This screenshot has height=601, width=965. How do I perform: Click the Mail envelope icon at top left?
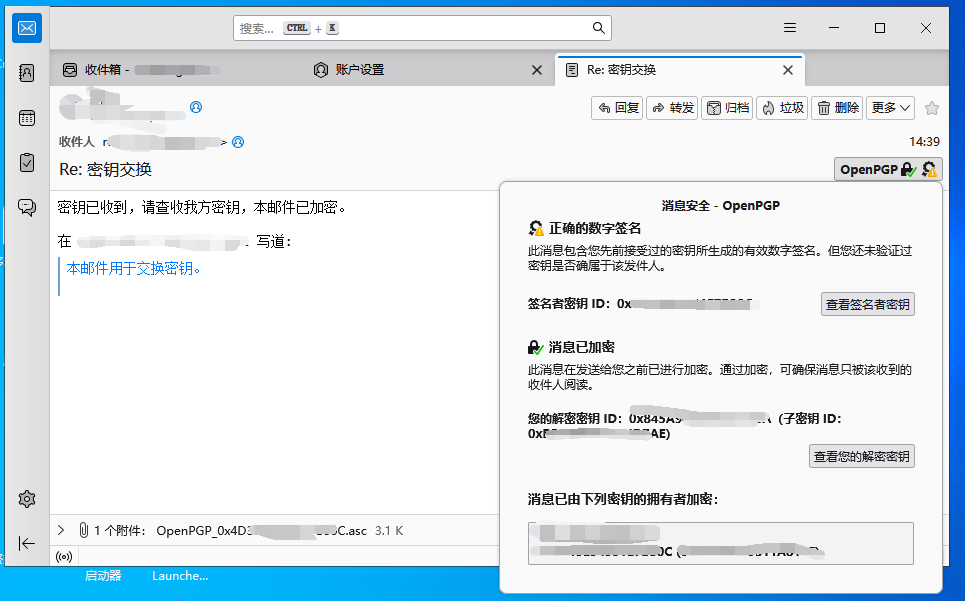27,28
